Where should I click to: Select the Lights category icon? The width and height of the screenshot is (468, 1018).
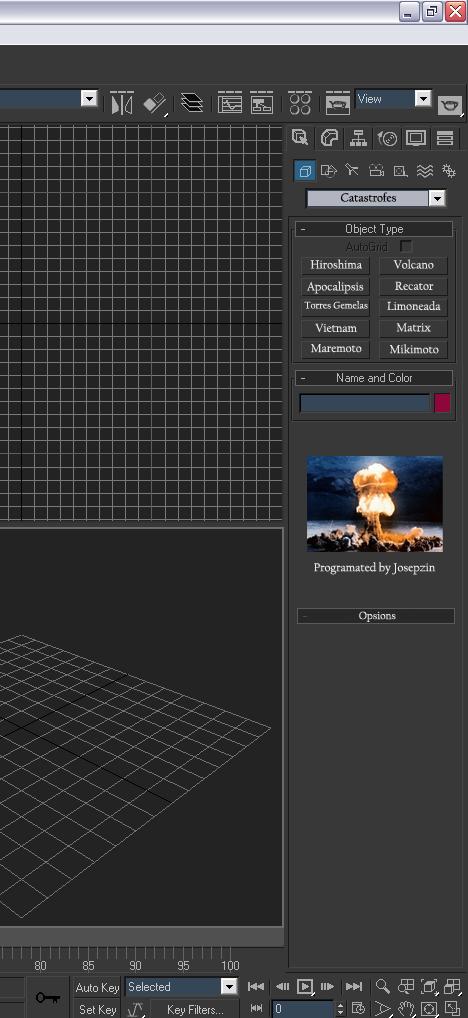352,170
